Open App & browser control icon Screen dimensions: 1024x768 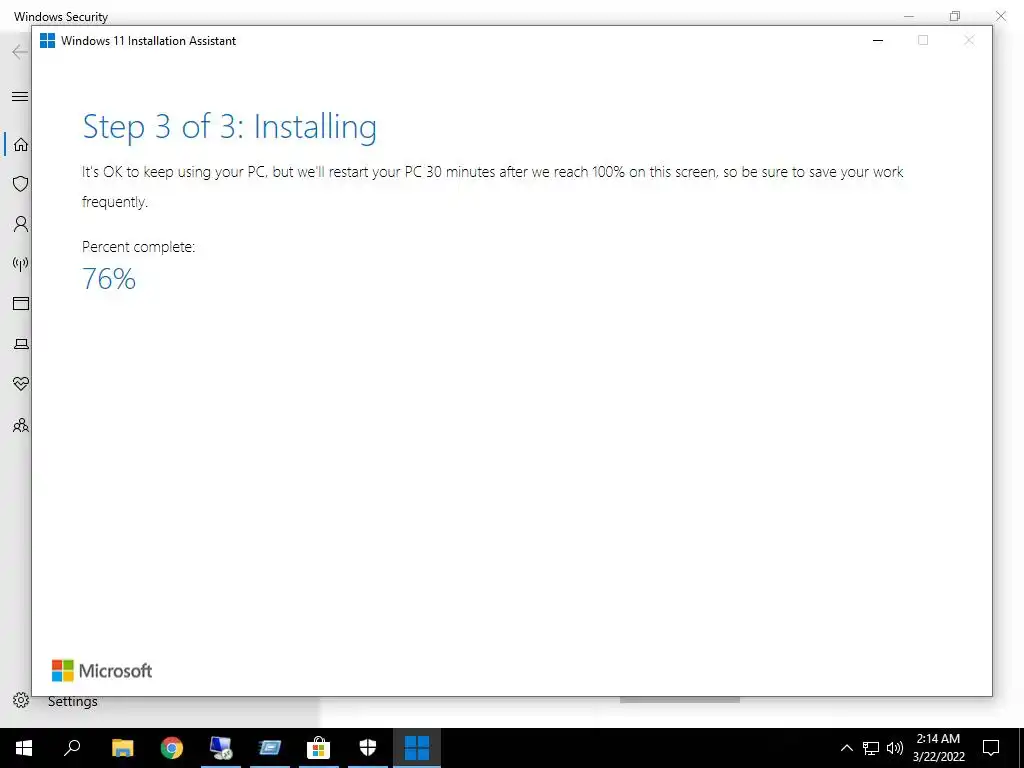click(x=21, y=304)
